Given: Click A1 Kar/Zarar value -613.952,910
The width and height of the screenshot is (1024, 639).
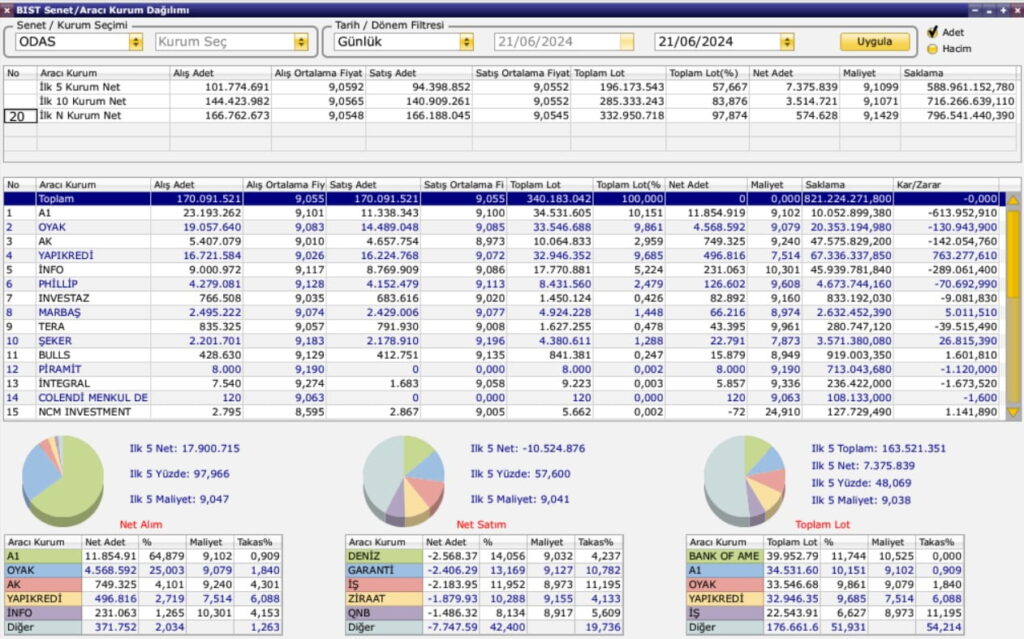Looking at the screenshot, I should [x=946, y=213].
